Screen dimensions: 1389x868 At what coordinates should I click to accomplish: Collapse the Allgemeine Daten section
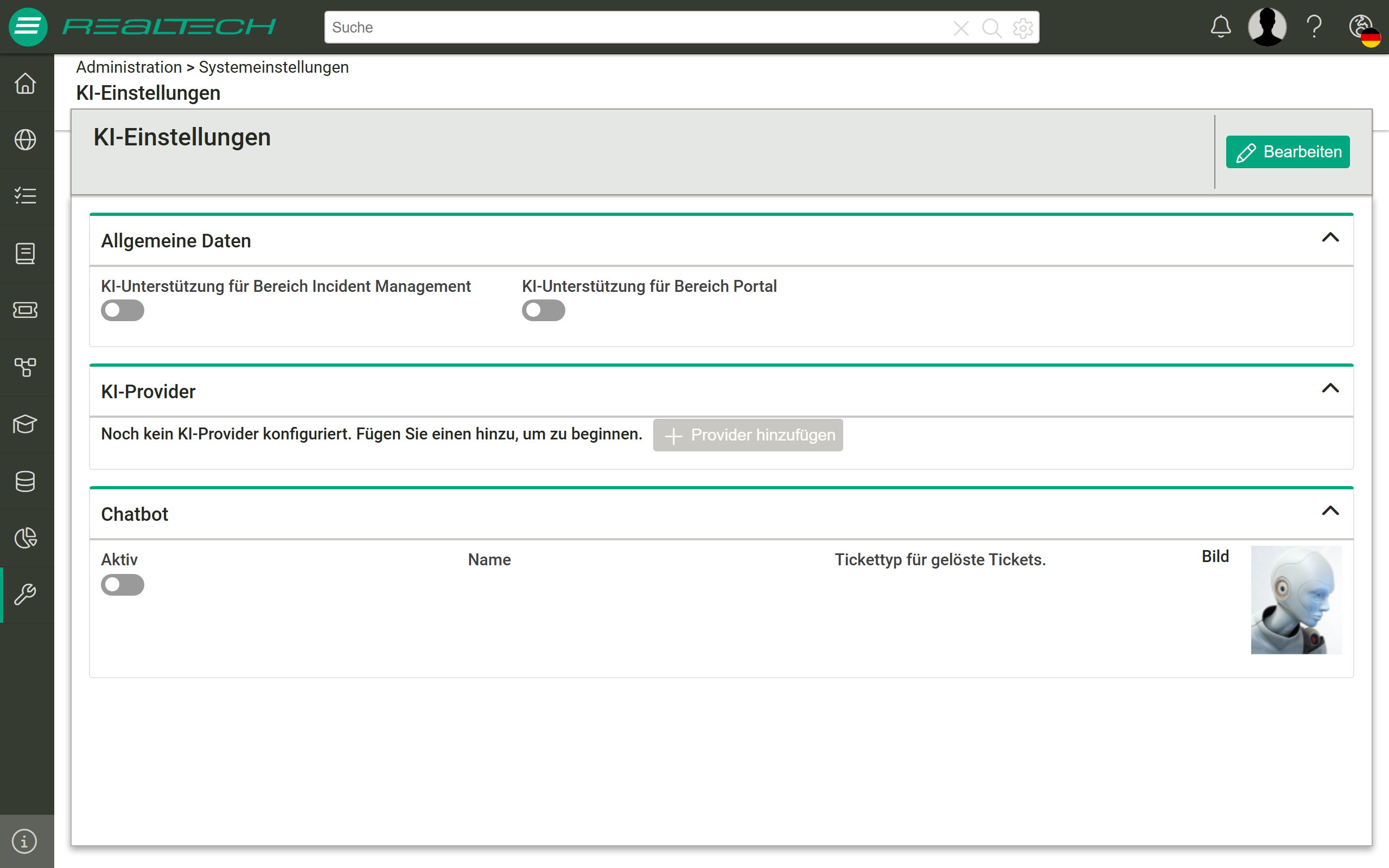tap(1330, 237)
